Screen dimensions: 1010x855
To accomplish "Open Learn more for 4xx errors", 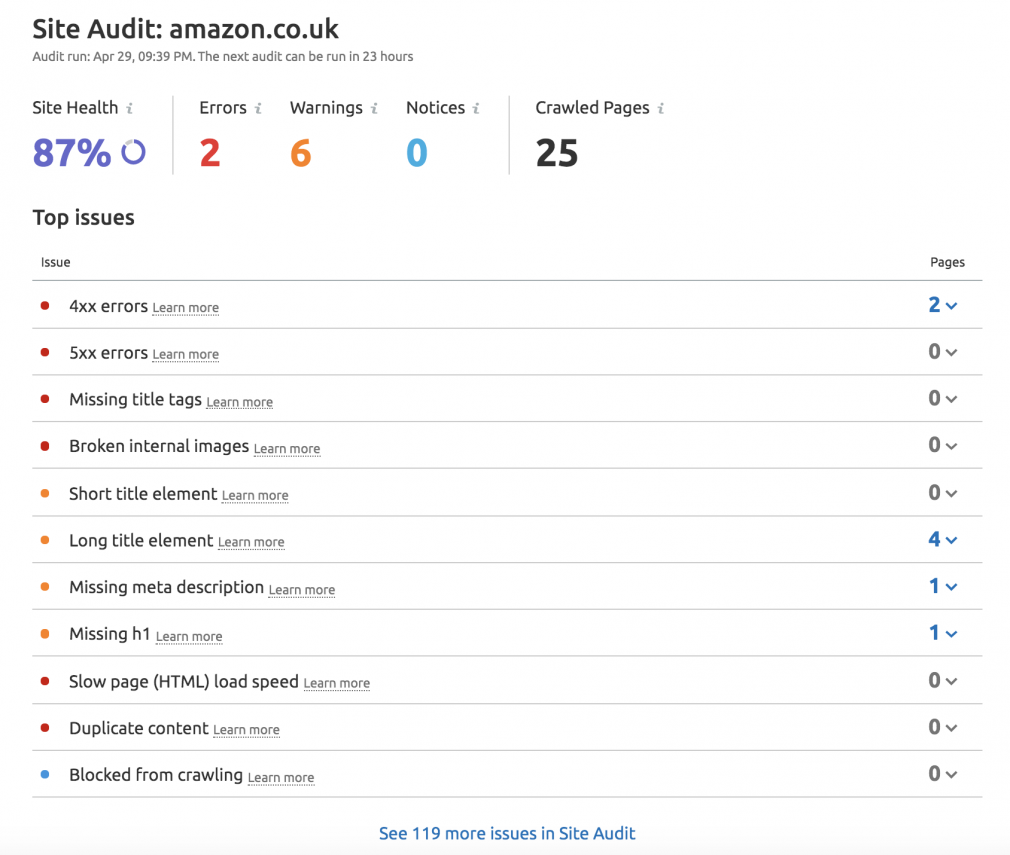I will click(185, 307).
